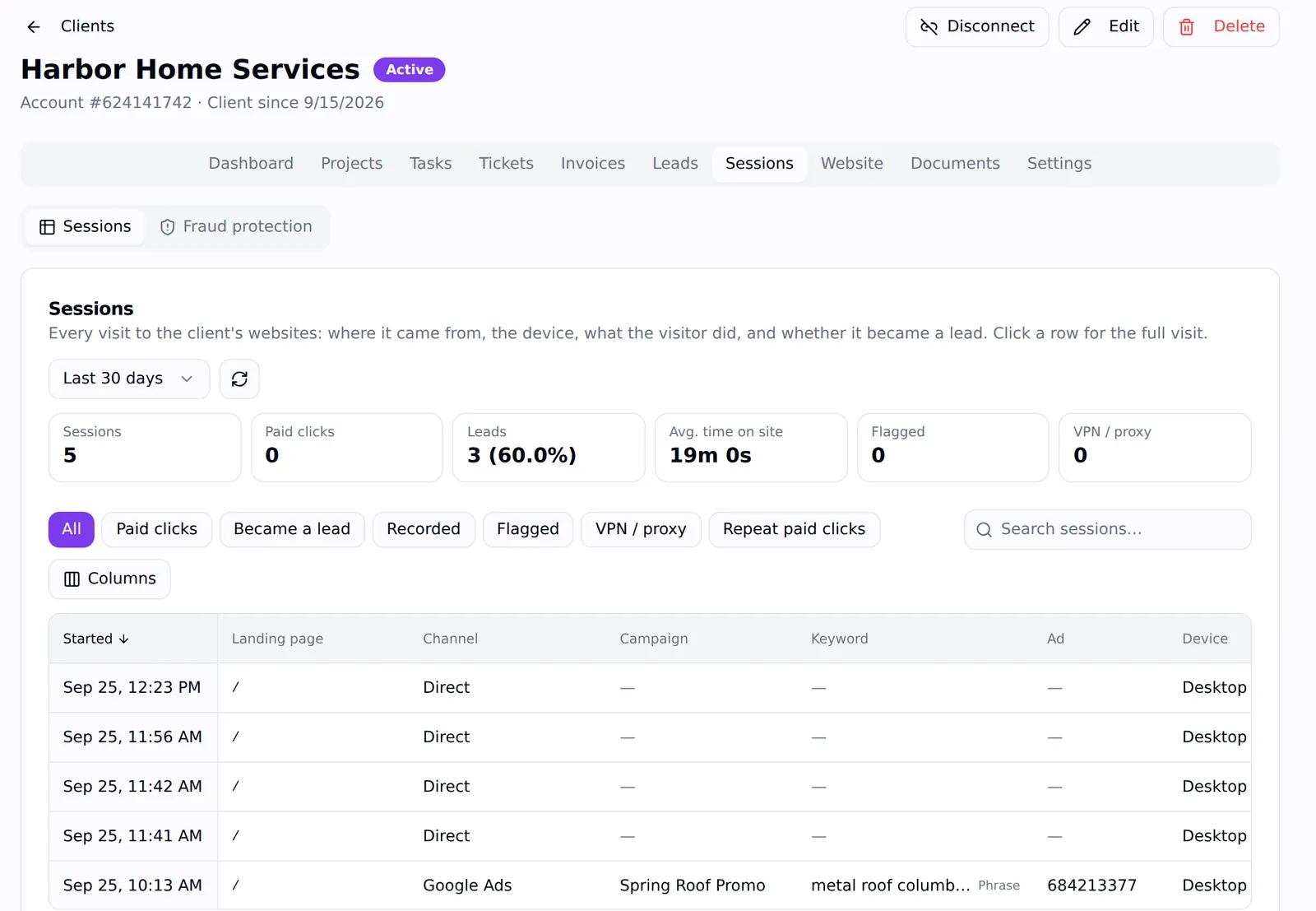Click the magnifier icon in search box
This screenshot has width=1316, height=911.
[x=984, y=530]
